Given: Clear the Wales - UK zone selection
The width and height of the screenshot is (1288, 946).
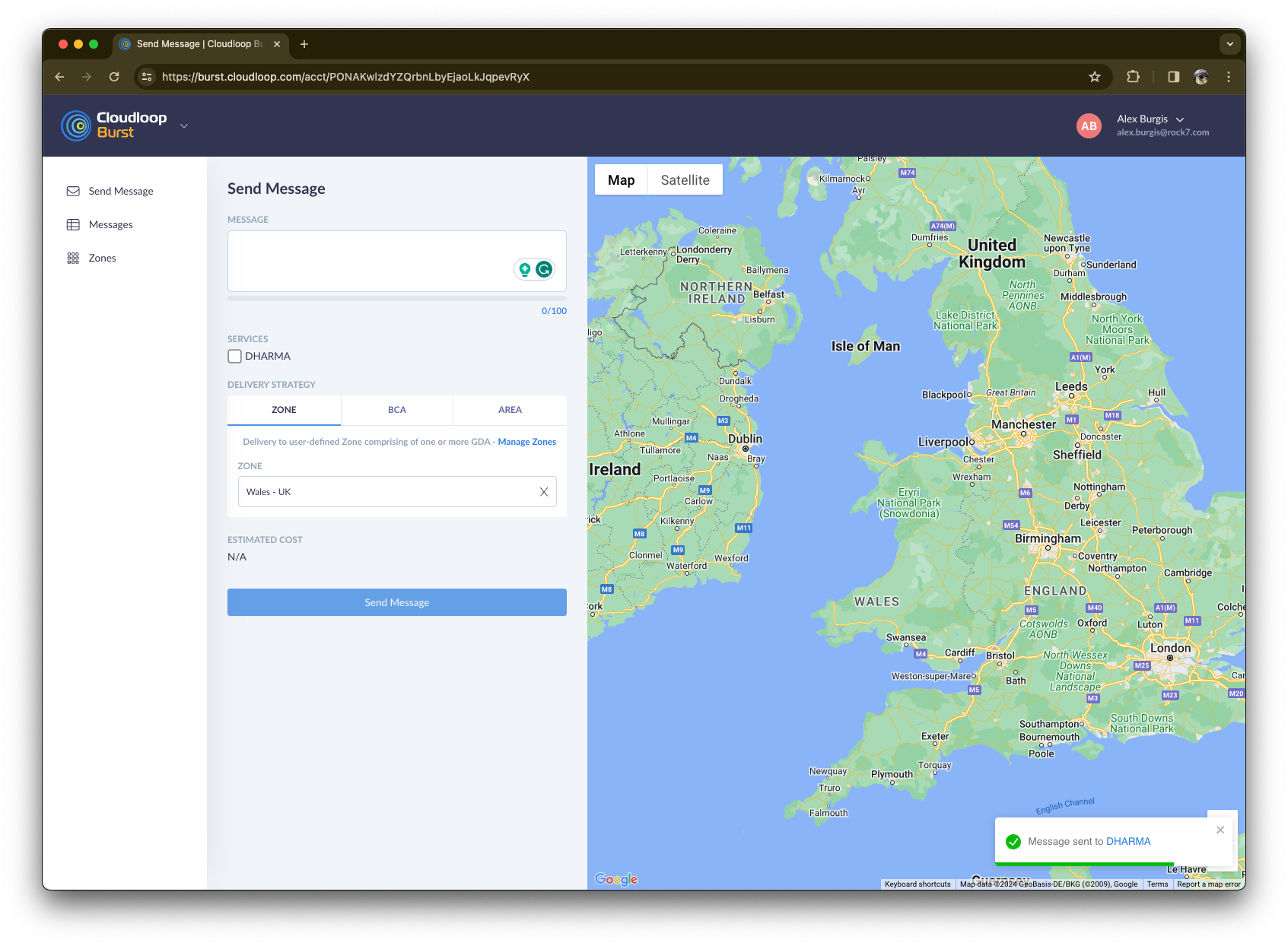Looking at the screenshot, I should 544,492.
